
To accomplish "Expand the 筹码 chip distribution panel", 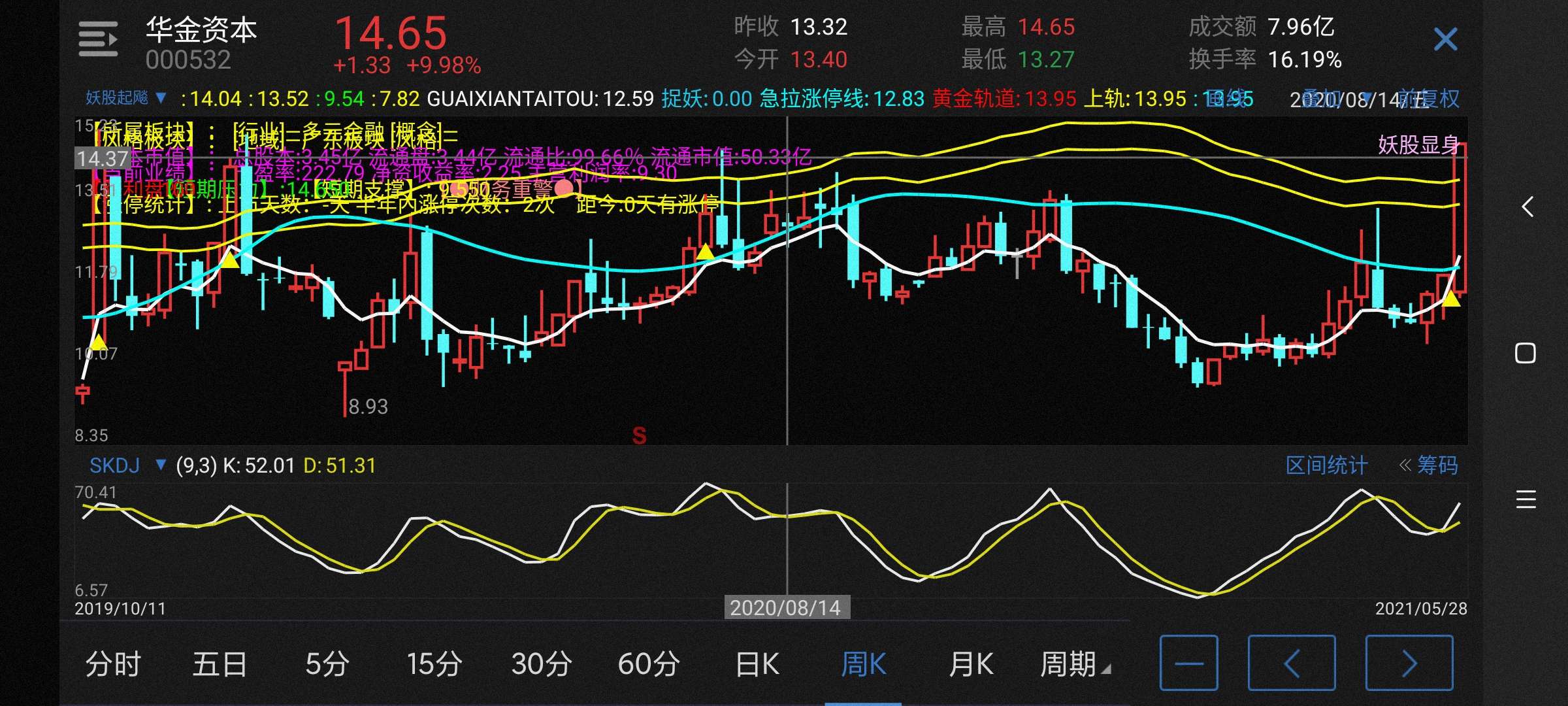I will (x=1429, y=465).
